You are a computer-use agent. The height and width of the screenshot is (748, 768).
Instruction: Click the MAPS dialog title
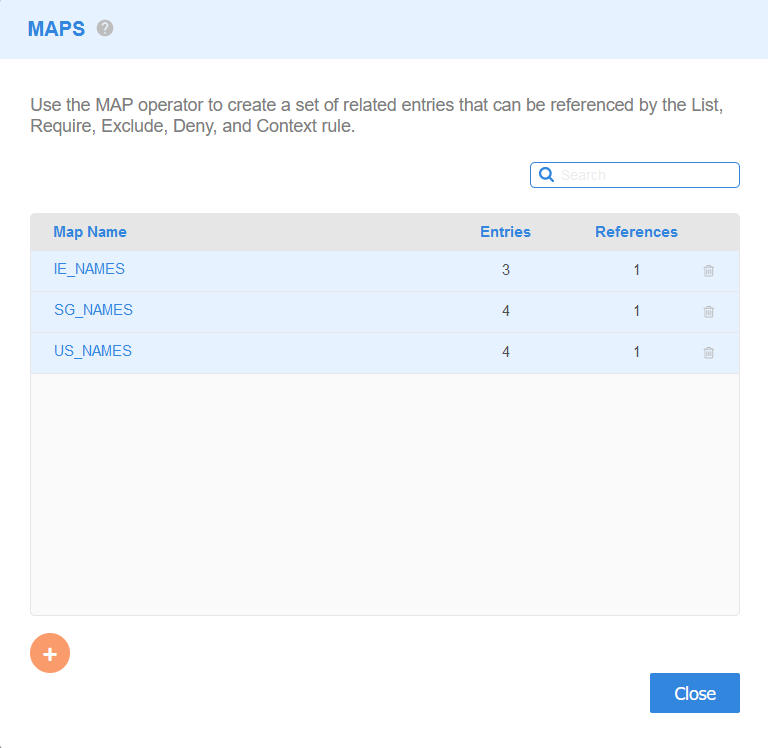pyautogui.click(x=56, y=29)
